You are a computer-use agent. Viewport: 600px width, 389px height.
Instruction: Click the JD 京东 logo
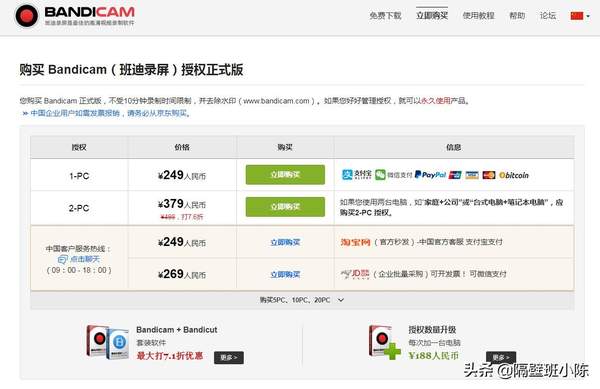[x=355, y=274]
